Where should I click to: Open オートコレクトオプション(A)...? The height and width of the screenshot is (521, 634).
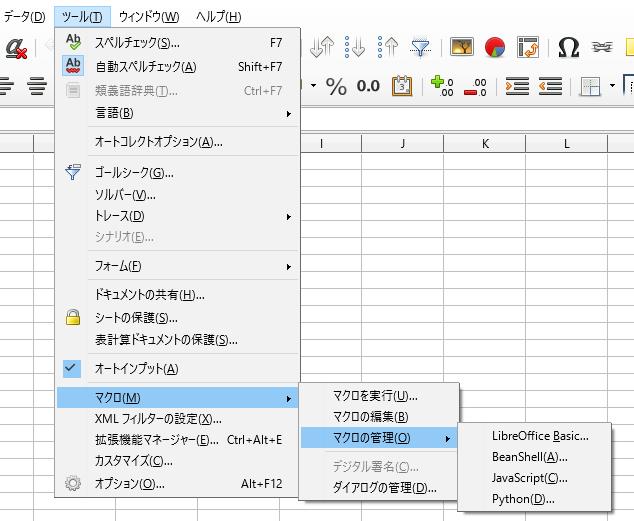[x=178, y=142]
